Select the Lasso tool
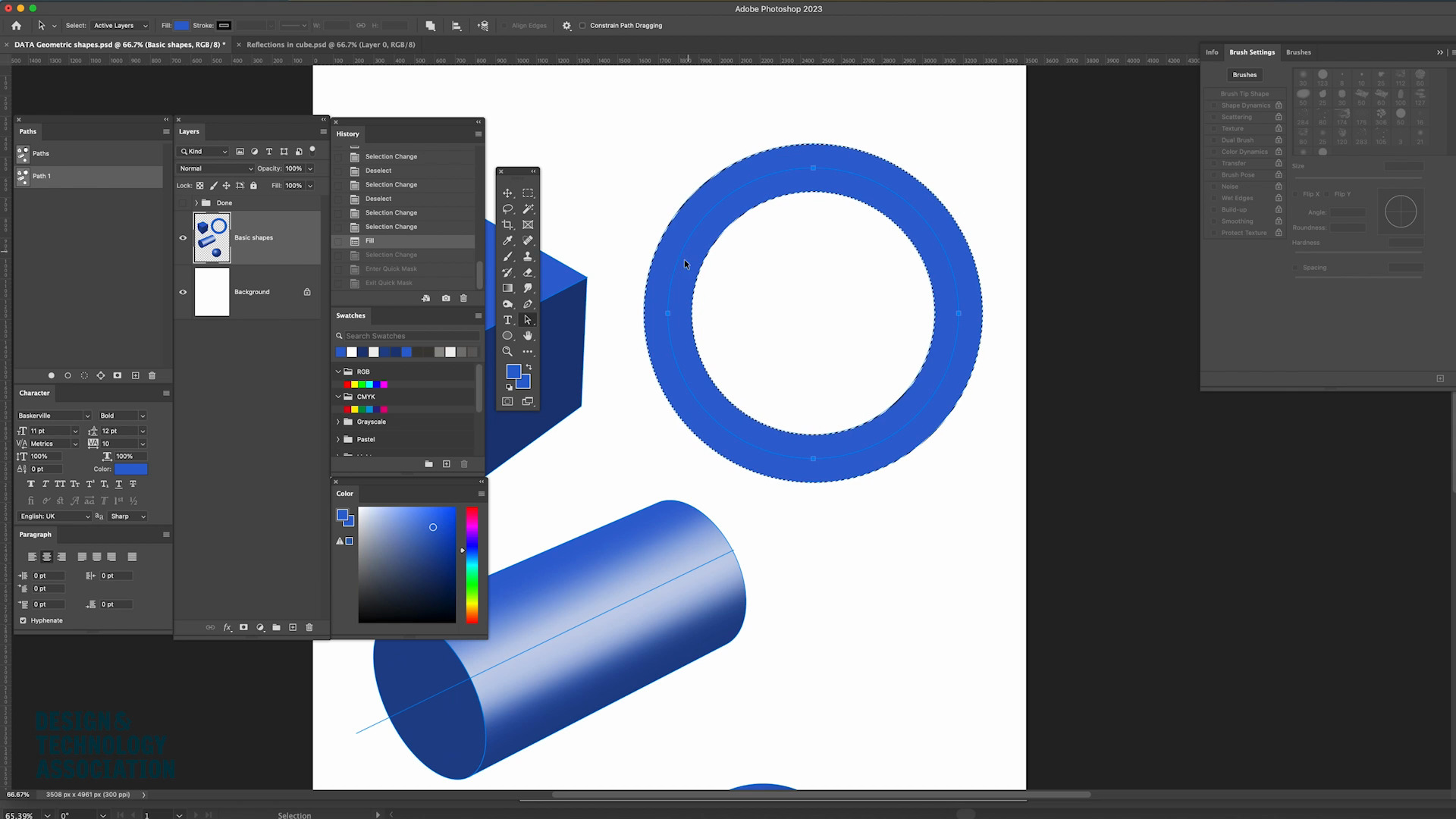1456x819 pixels. tap(507, 209)
